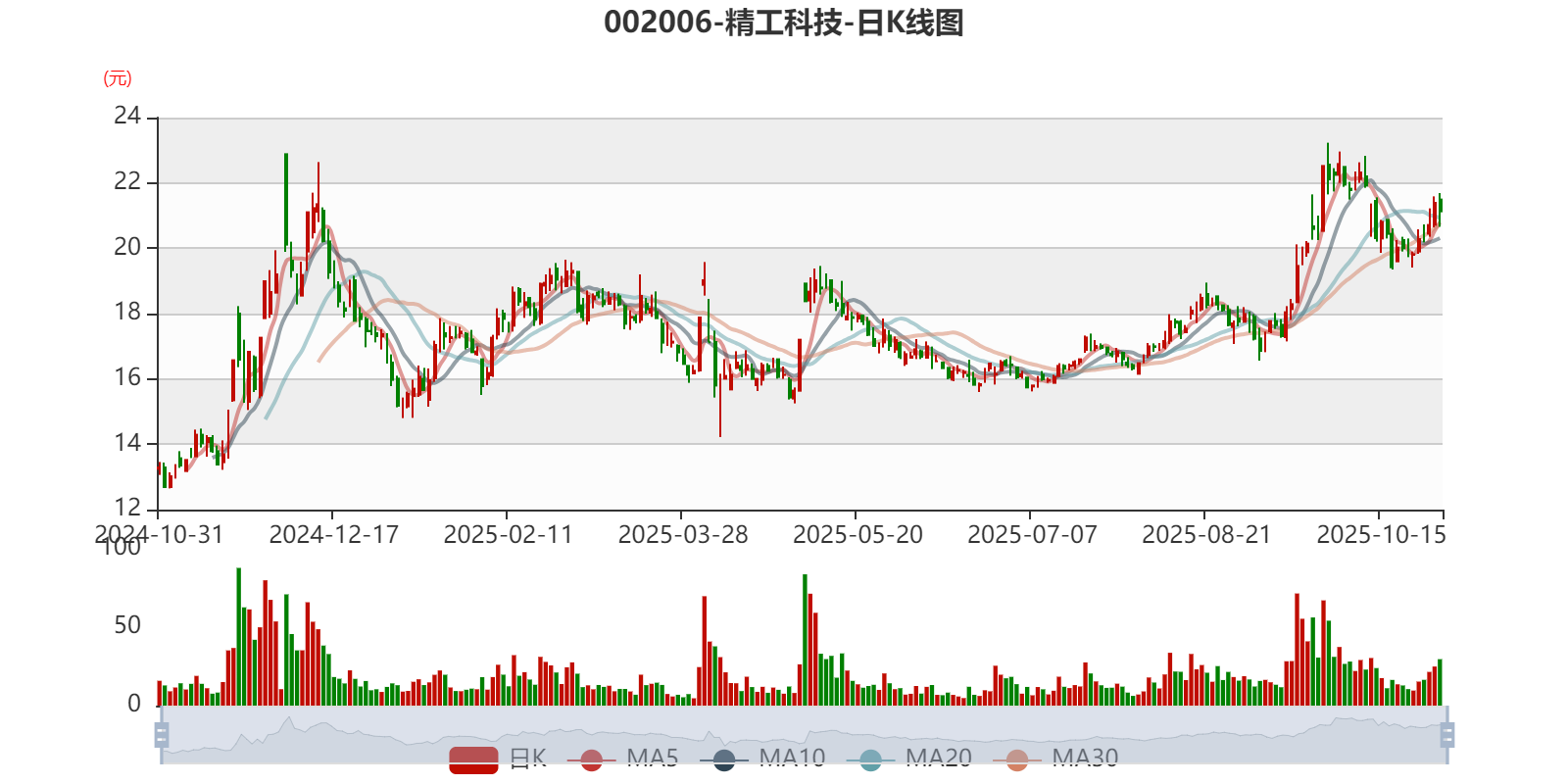
Task: Toggle the MA30 legend line
Action: coord(1055,759)
